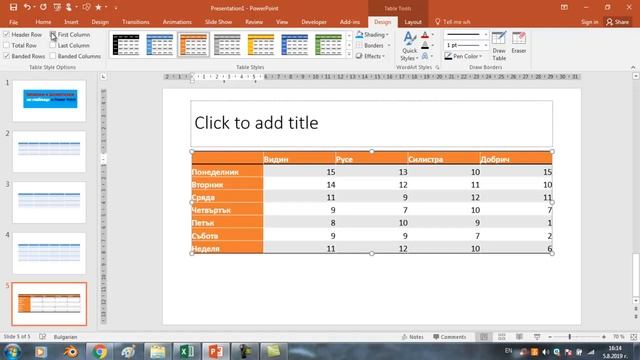
Task: Open file explorer folder in taskbar
Action: point(157,351)
